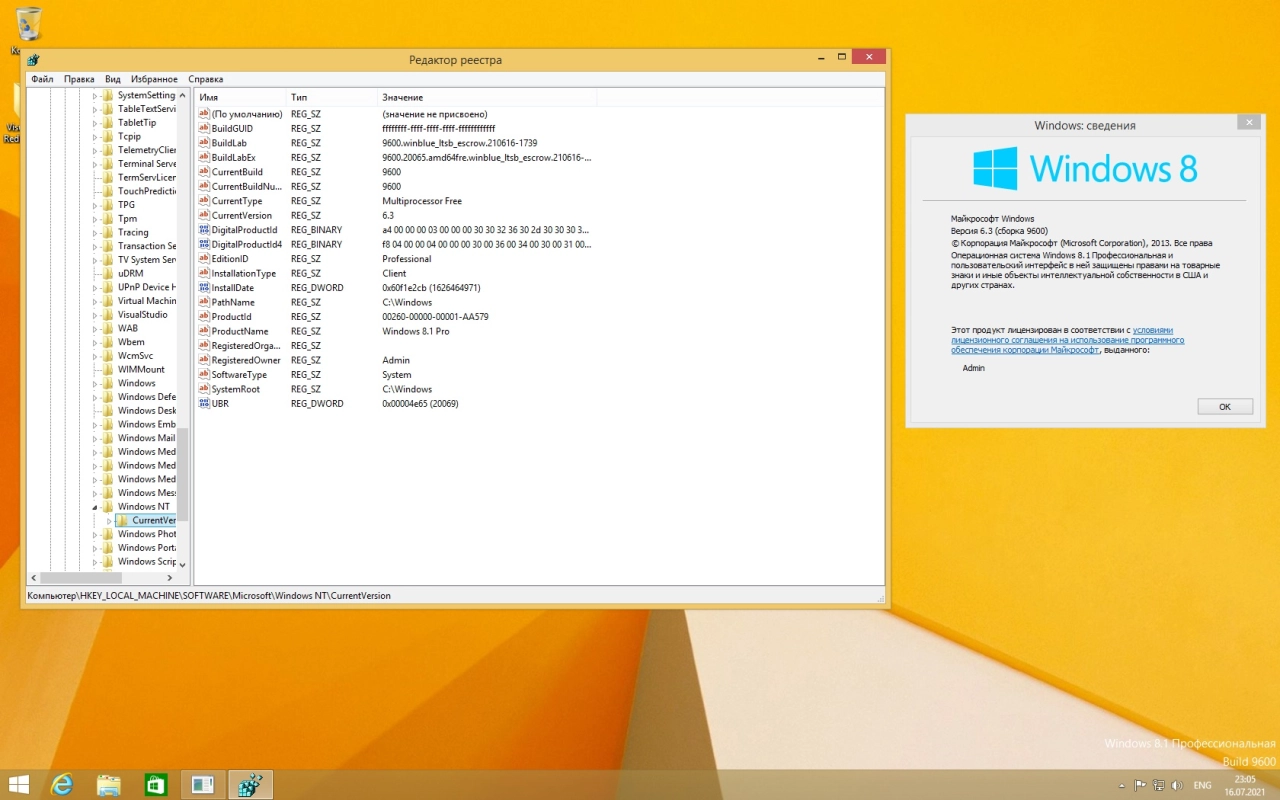Image resolution: width=1280 pixels, height=800 pixels.
Task: Click the DigitalProductId binary value icon
Action: click(x=204, y=230)
